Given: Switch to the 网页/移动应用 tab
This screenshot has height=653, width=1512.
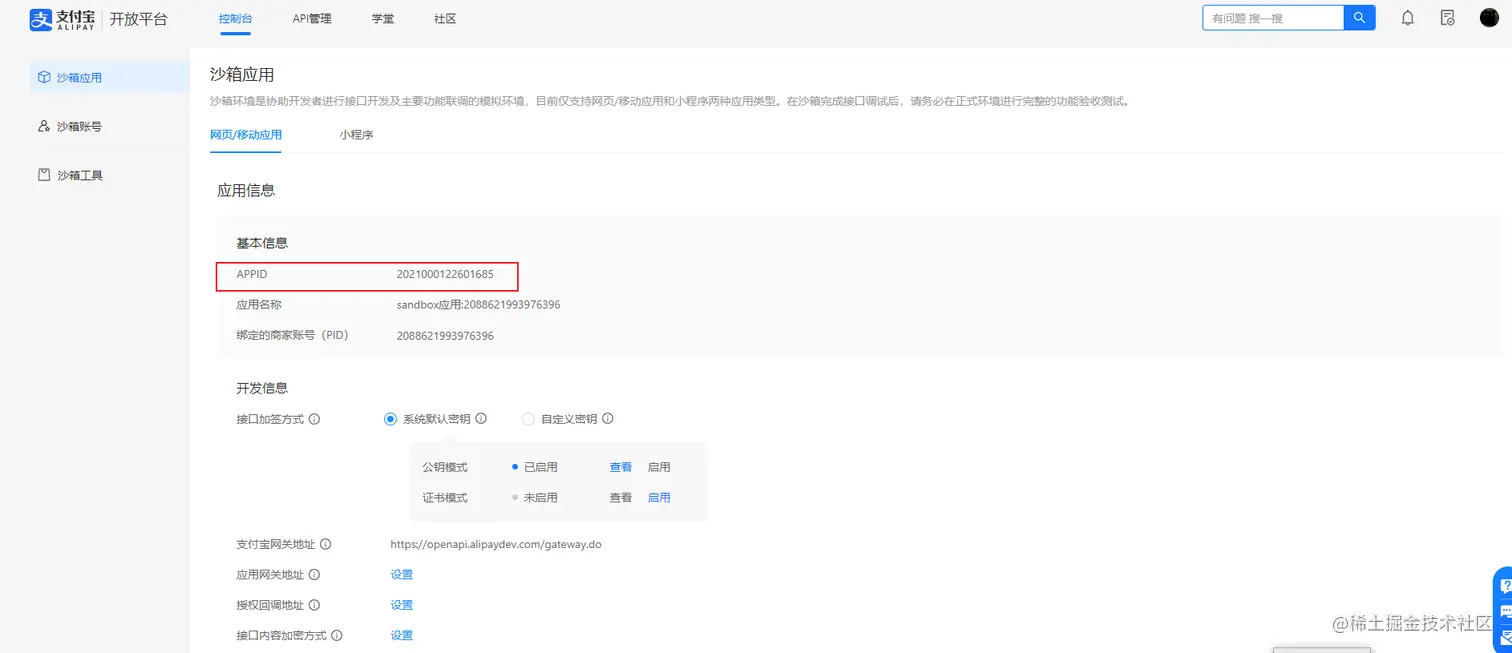Looking at the screenshot, I should click(x=246, y=134).
